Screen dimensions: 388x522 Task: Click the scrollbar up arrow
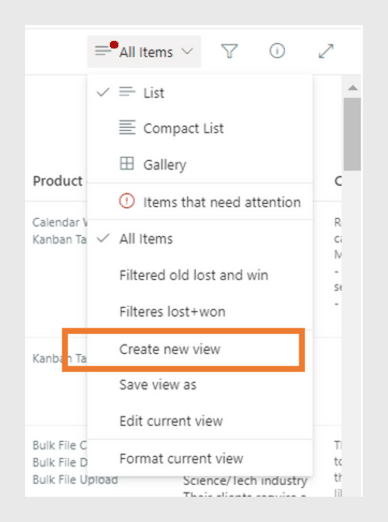click(x=353, y=88)
